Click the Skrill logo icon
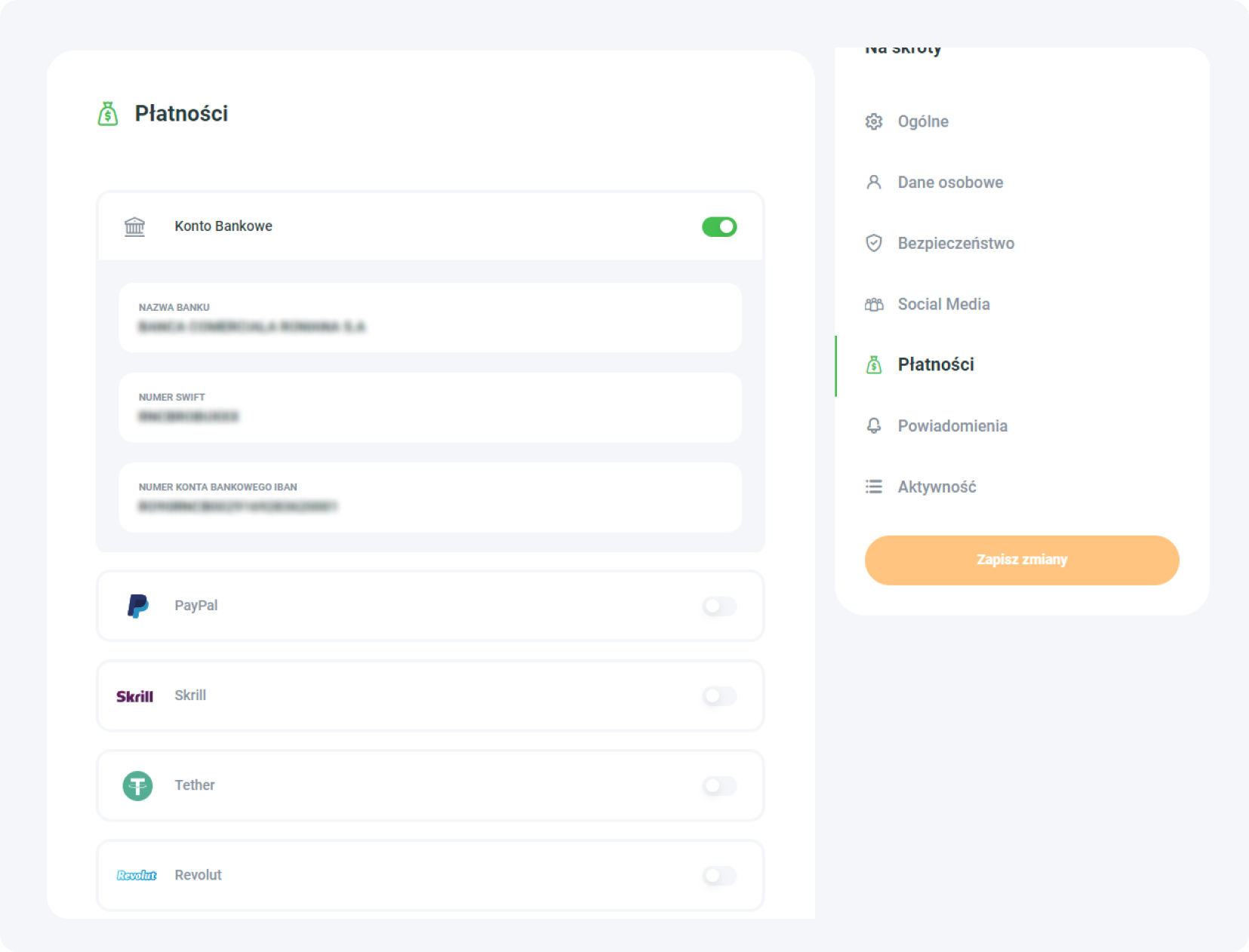Screen dimensions: 1249x952 [x=135, y=696]
